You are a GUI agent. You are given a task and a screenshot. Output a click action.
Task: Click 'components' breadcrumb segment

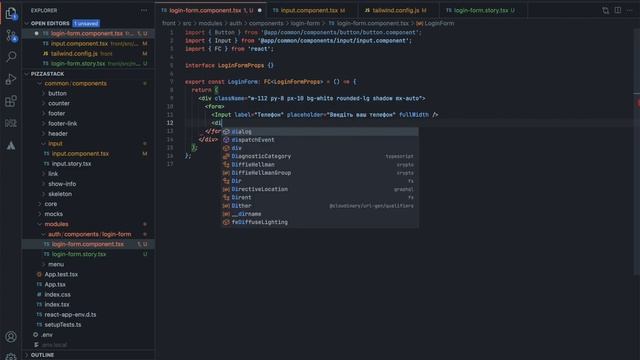tap(266, 23)
